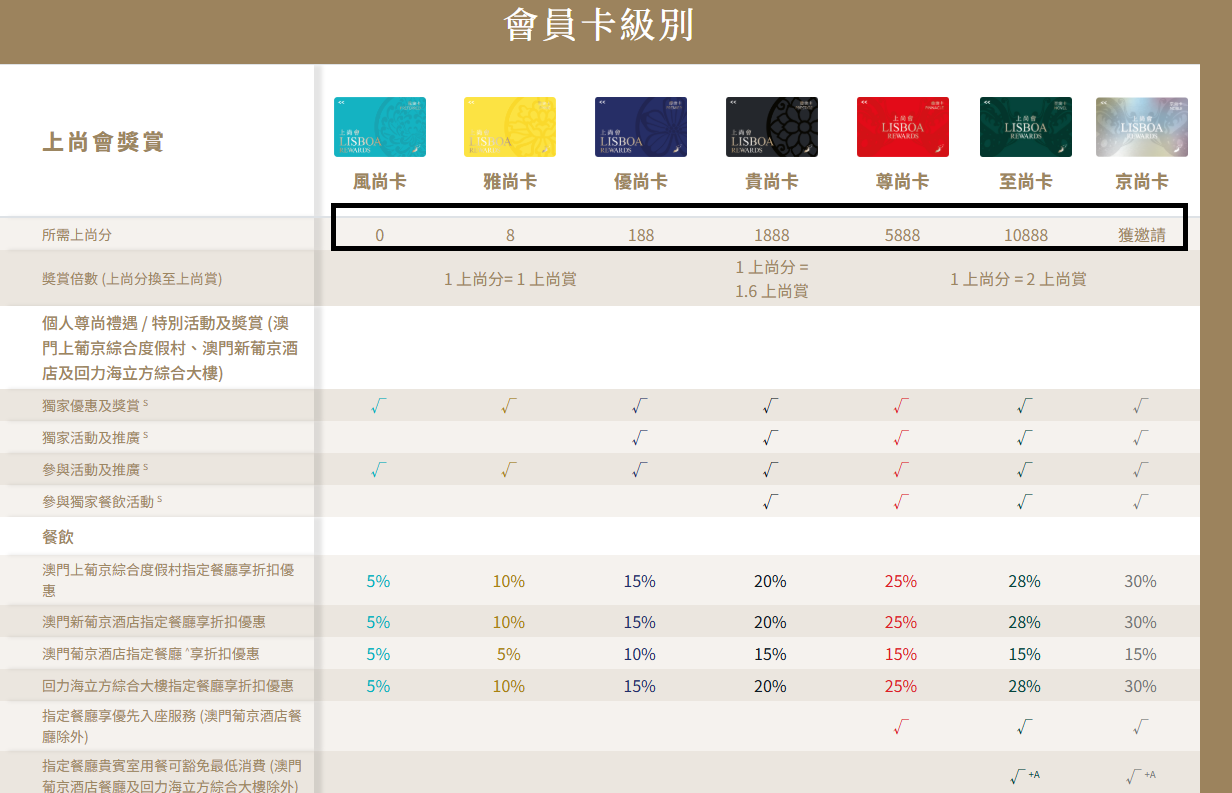Click 雅尚卡 checkmark in 獨家優惠及獎賞 row
The height and width of the screenshot is (793, 1232).
509,406
